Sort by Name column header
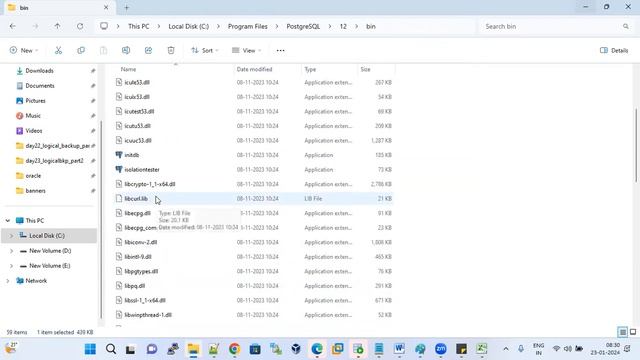Image resolution: width=640 pixels, height=360 pixels. pyautogui.click(x=128, y=69)
